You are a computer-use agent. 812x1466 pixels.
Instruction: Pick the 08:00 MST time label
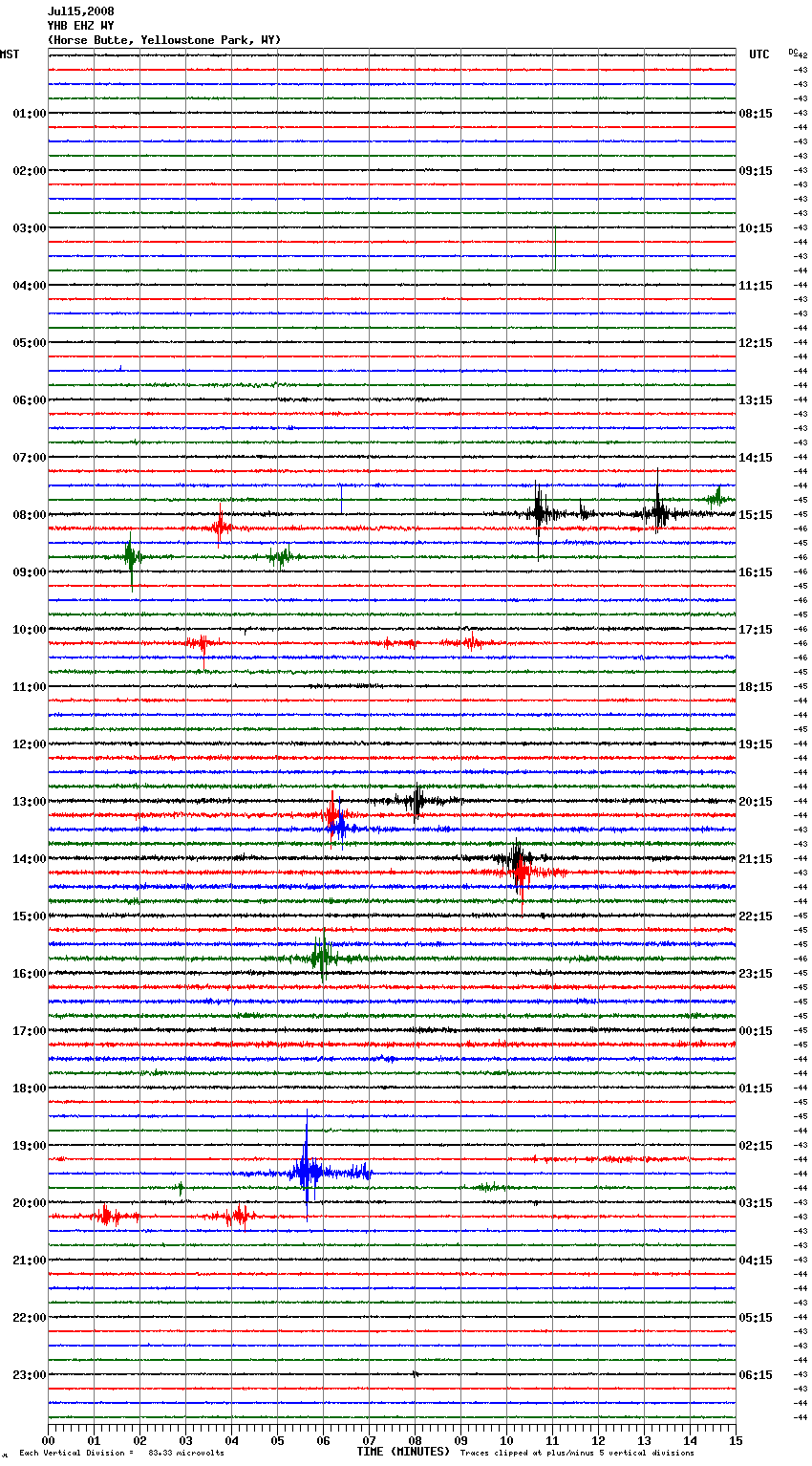[x=30, y=515]
